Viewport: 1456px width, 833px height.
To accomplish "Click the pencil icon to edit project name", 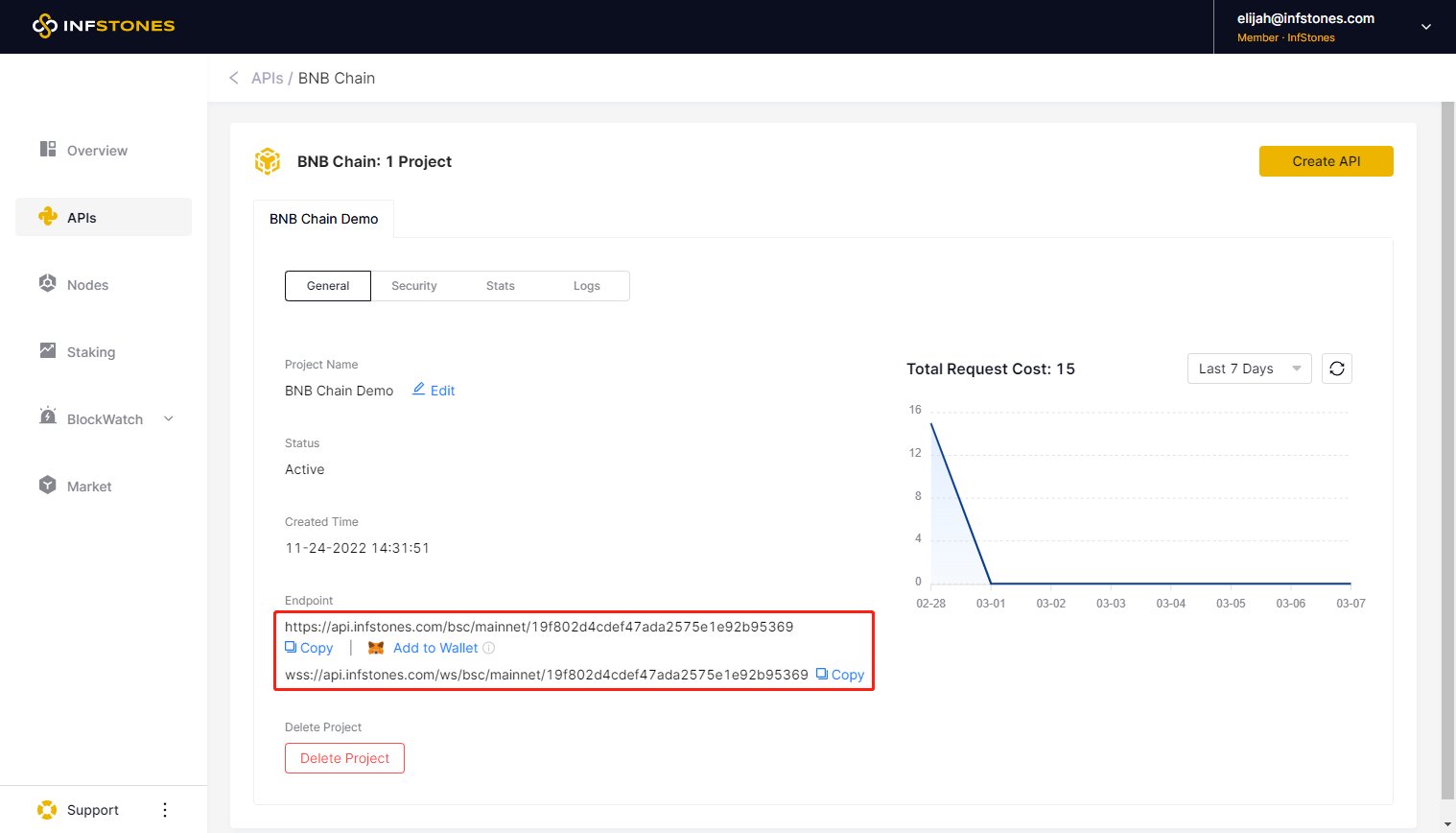I will [x=419, y=389].
